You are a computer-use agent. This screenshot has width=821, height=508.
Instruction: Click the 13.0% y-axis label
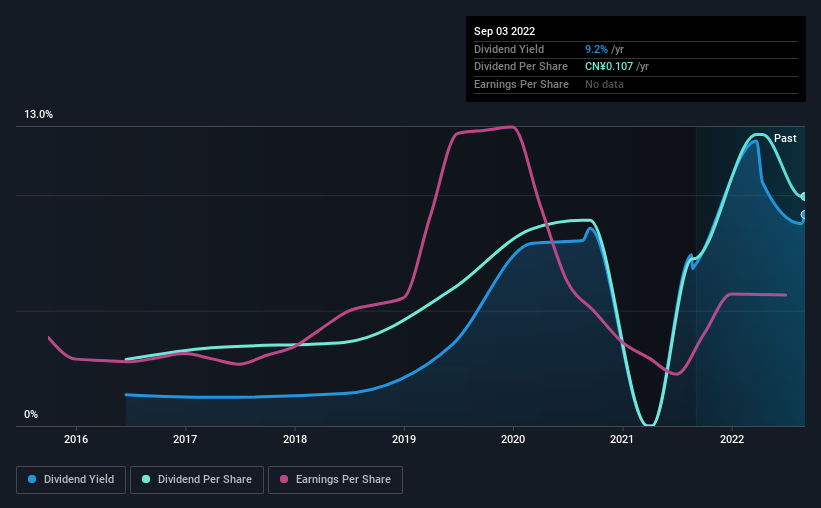pos(38,115)
